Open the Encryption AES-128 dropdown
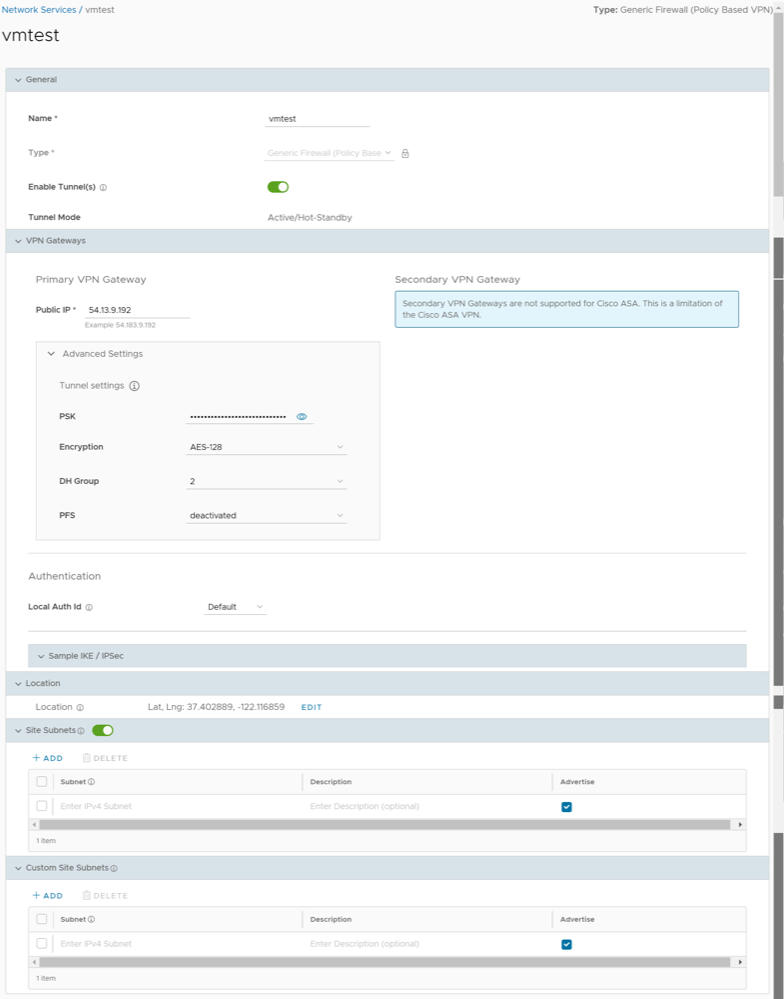This screenshot has width=784, height=999. (267, 447)
